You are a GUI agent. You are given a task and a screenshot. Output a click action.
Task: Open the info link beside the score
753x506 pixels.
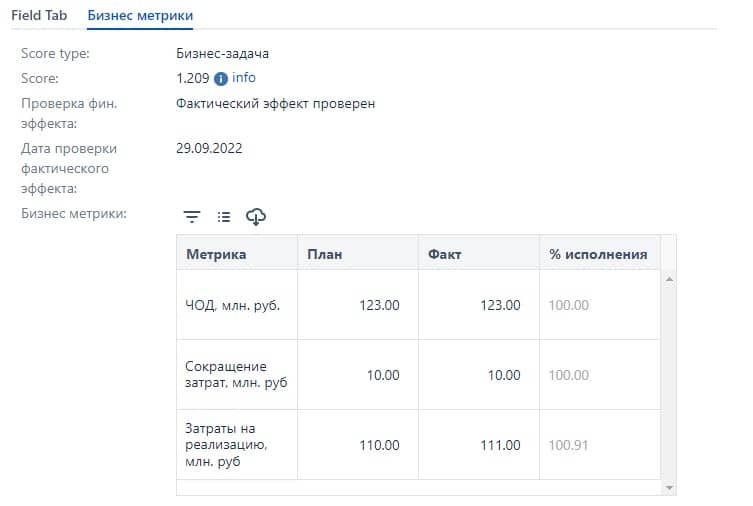tap(244, 78)
